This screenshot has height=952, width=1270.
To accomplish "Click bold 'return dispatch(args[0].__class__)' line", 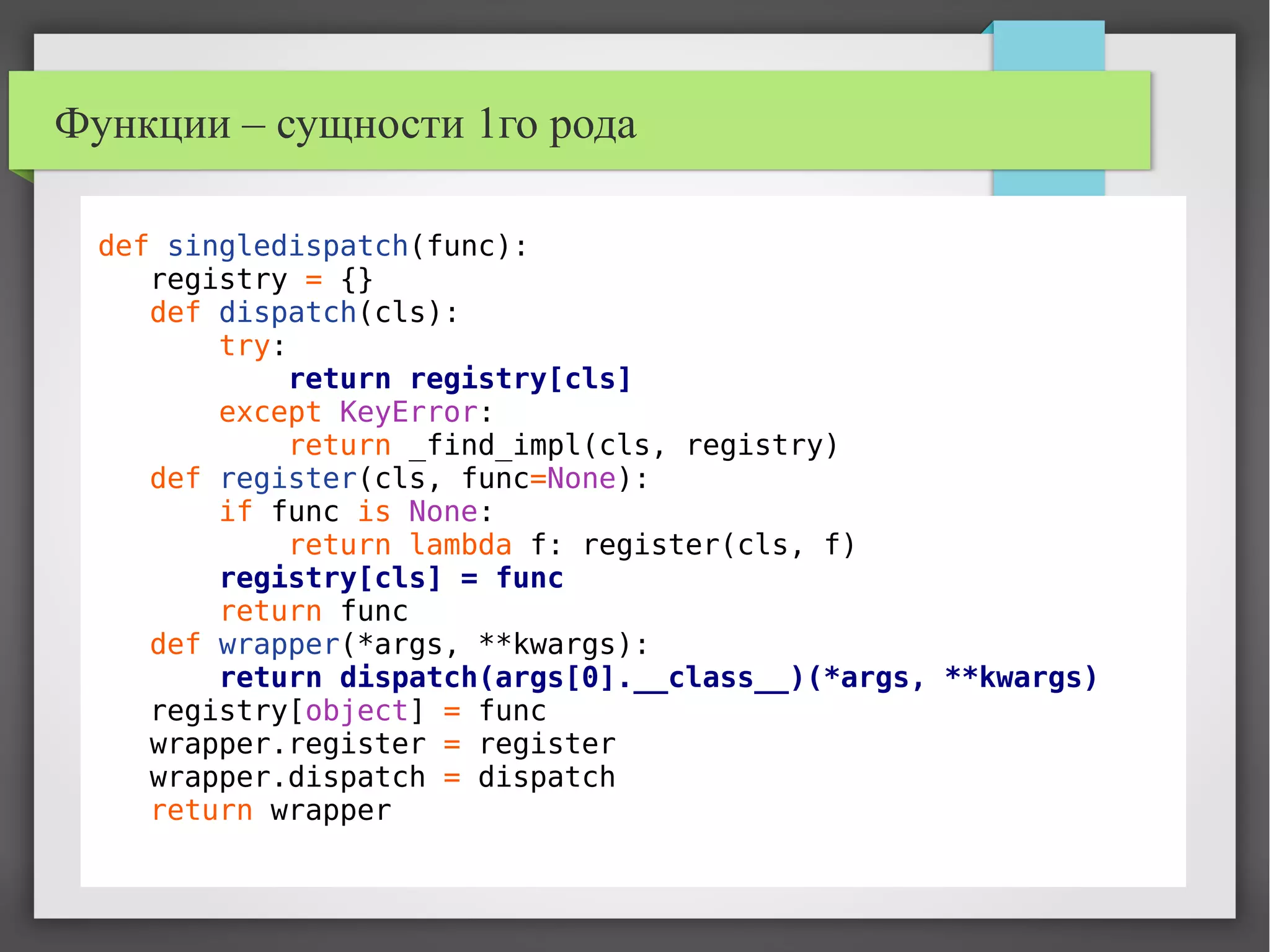I will [x=659, y=678].
